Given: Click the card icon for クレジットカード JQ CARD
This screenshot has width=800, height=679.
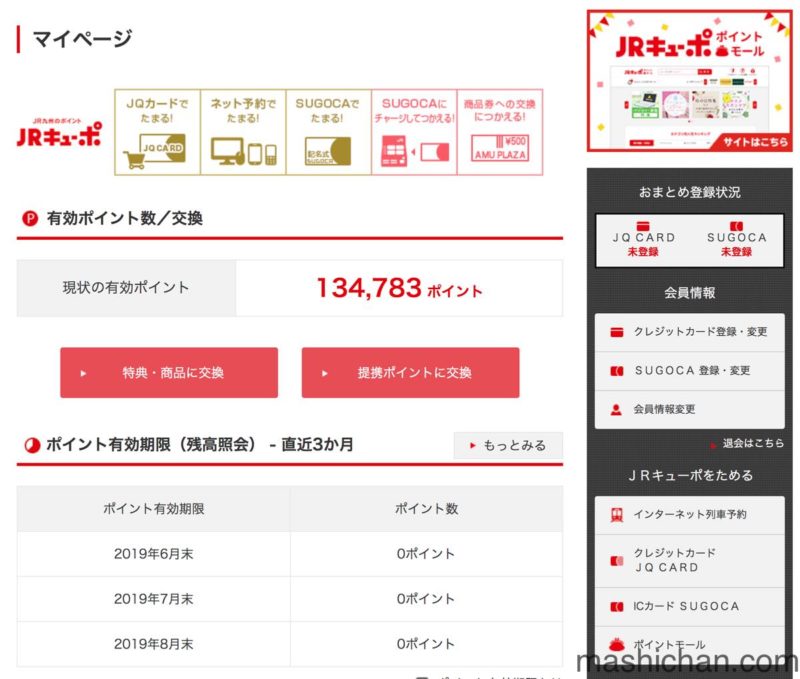Looking at the screenshot, I should pyautogui.click(x=617, y=561).
